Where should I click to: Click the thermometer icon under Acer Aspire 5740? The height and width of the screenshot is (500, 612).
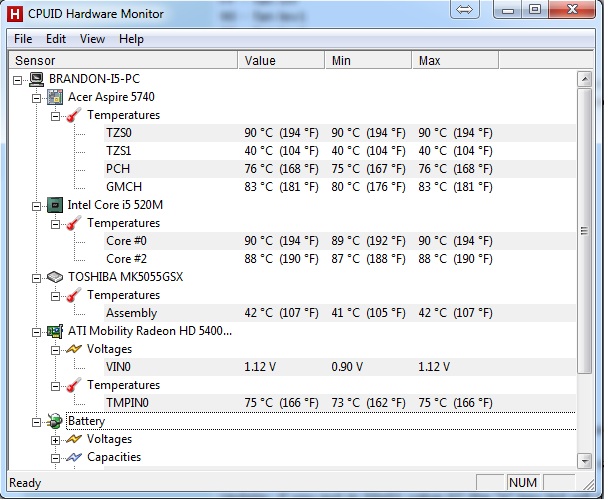[x=74, y=115]
